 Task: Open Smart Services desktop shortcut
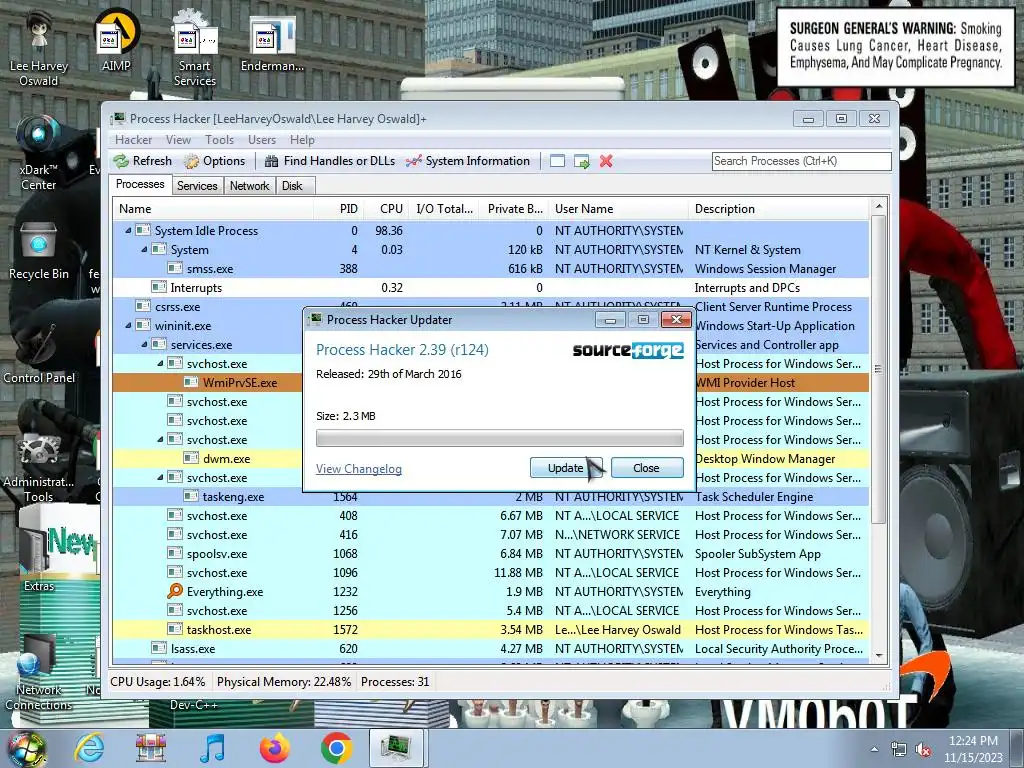(x=195, y=47)
